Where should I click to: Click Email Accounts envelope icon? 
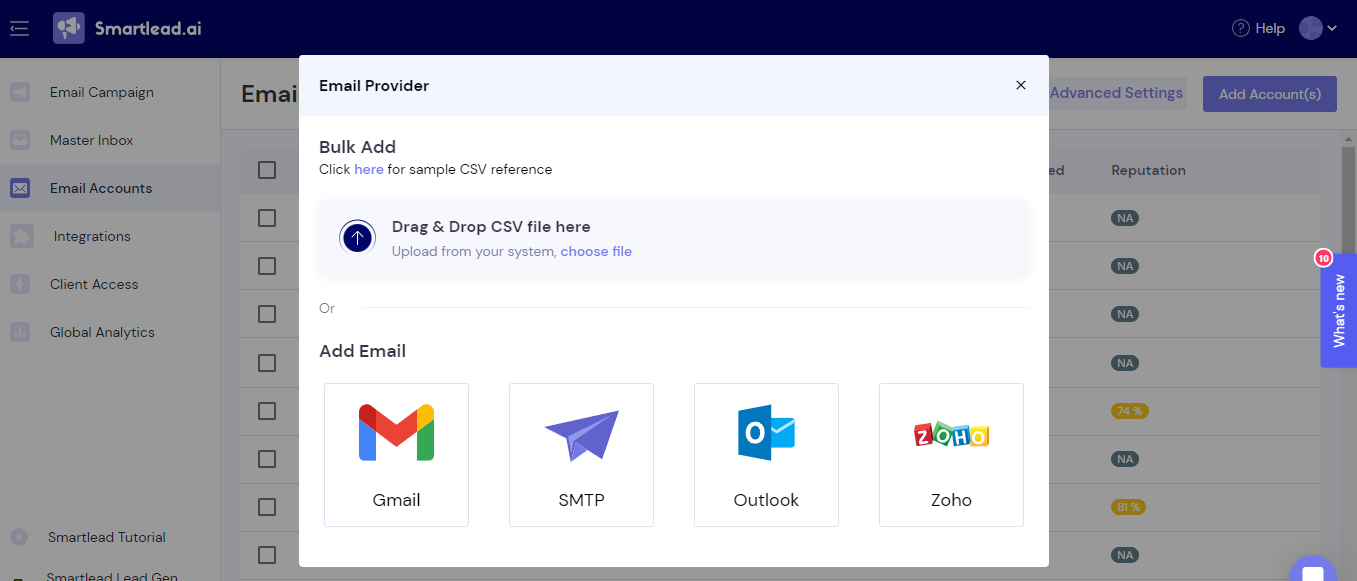[20, 188]
